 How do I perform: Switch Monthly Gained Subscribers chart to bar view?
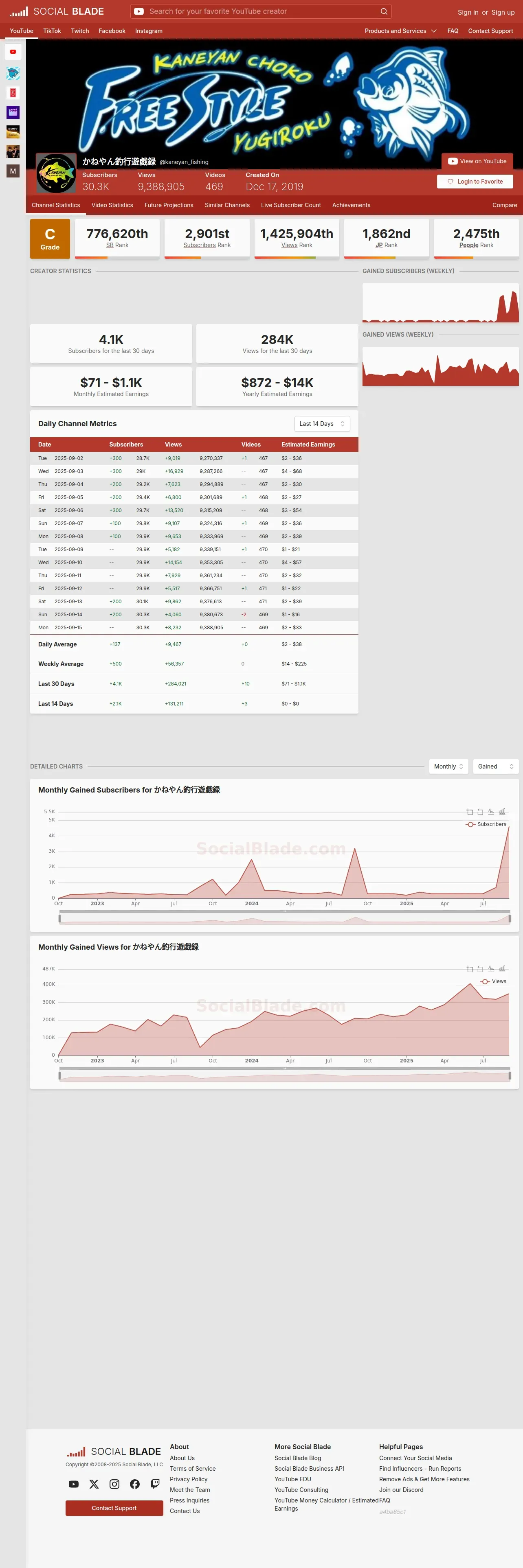point(502,811)
